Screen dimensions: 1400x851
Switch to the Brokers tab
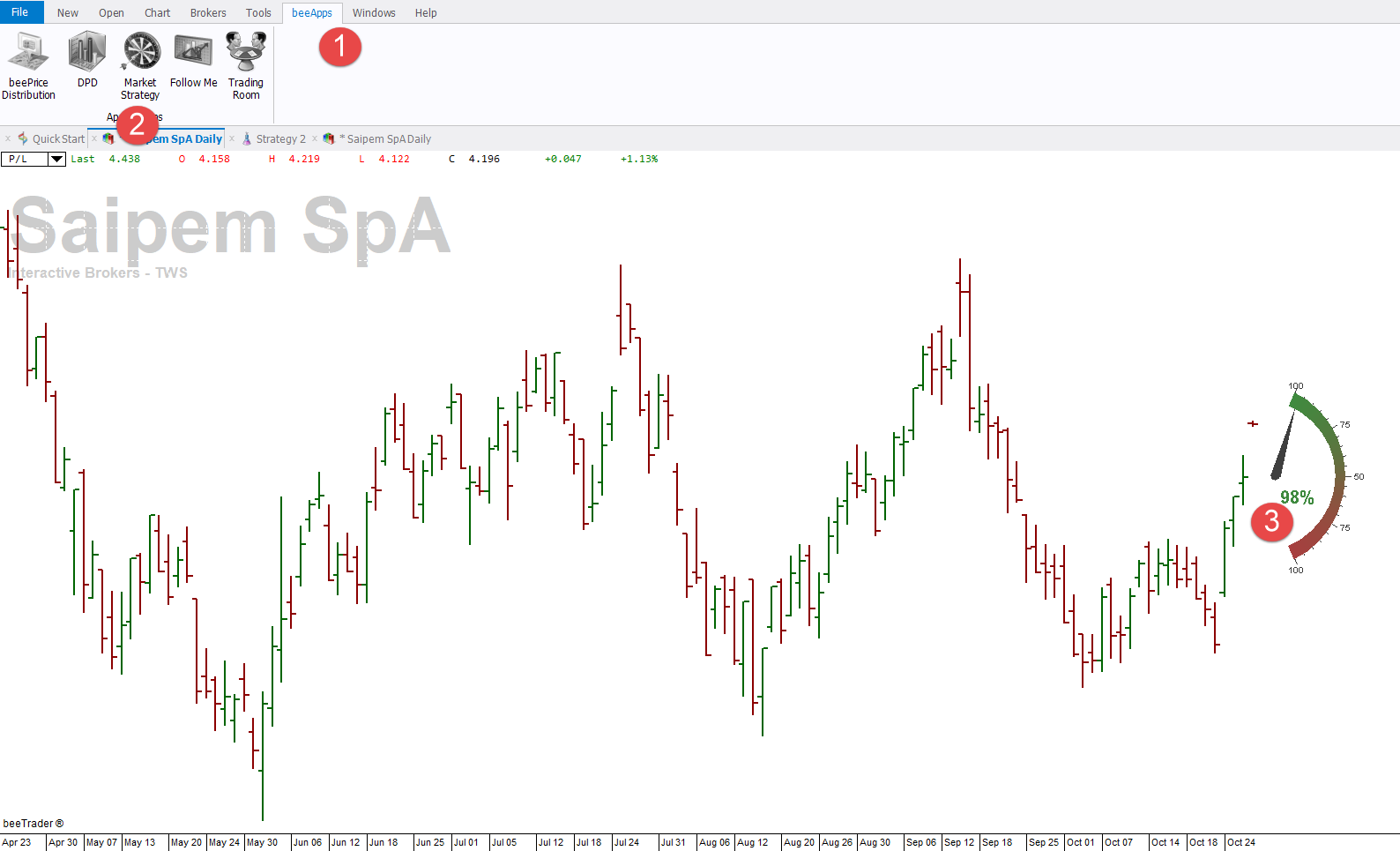click(208, 12)
